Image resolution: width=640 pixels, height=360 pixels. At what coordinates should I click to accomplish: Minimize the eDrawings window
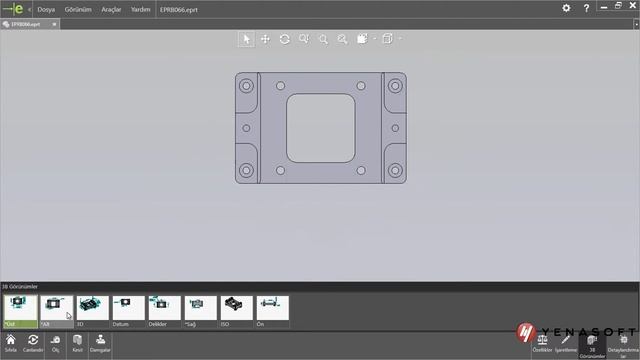coord(604,7)
